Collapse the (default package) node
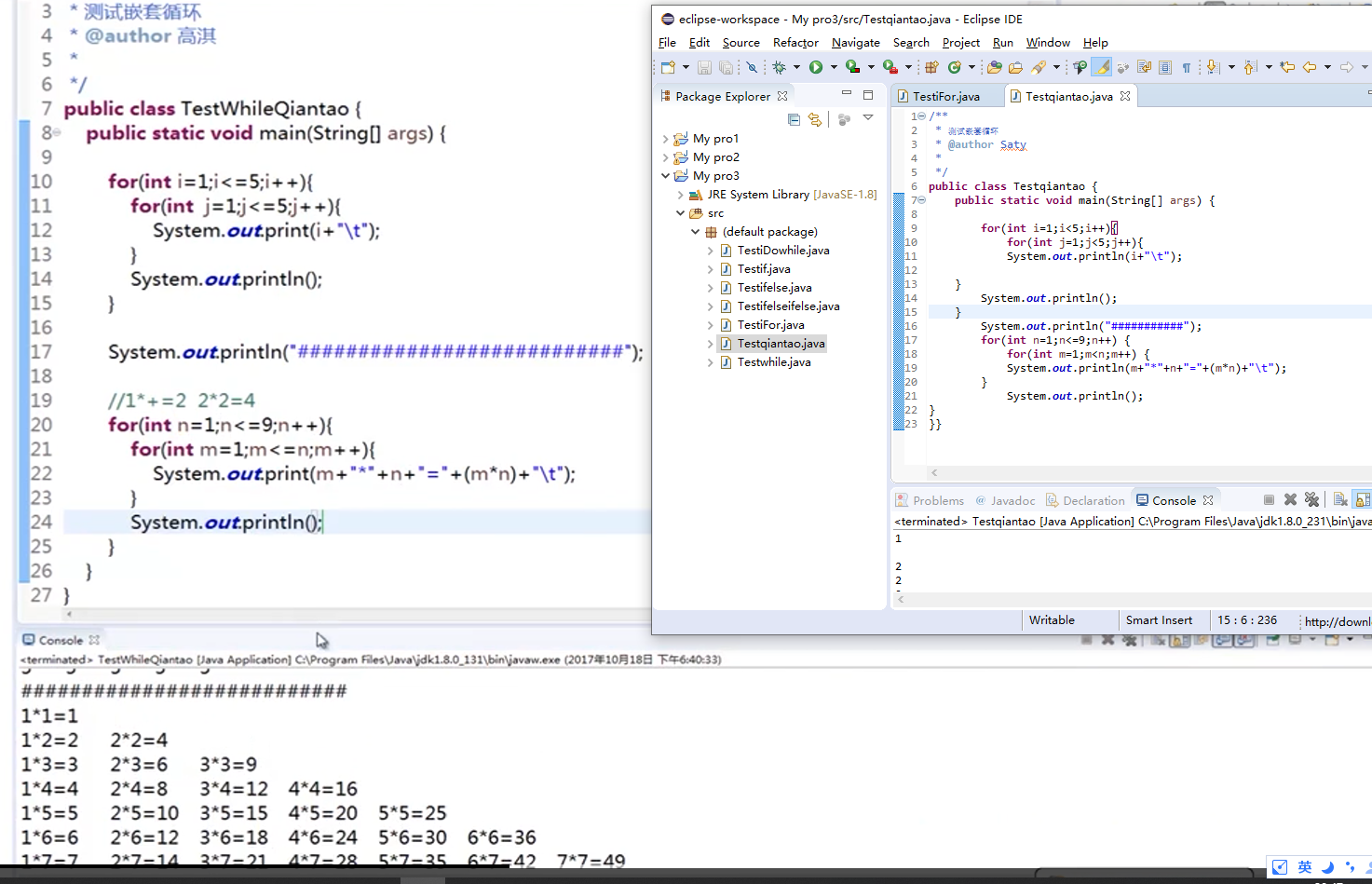This screenshot has width=1372, height=884. pyautogui.click(x=695, y=232)
